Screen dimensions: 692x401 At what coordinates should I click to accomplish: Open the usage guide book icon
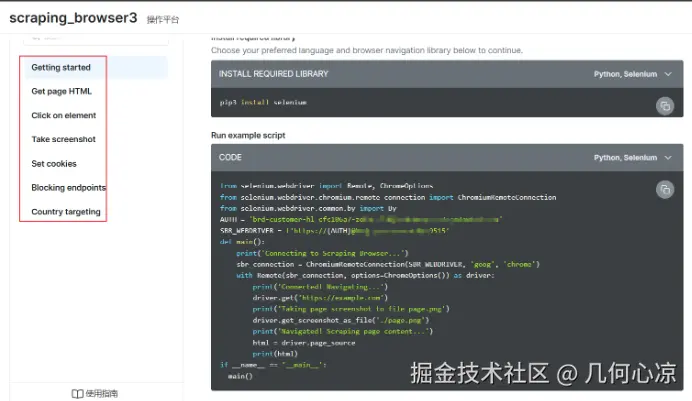[x=77, y=394]
